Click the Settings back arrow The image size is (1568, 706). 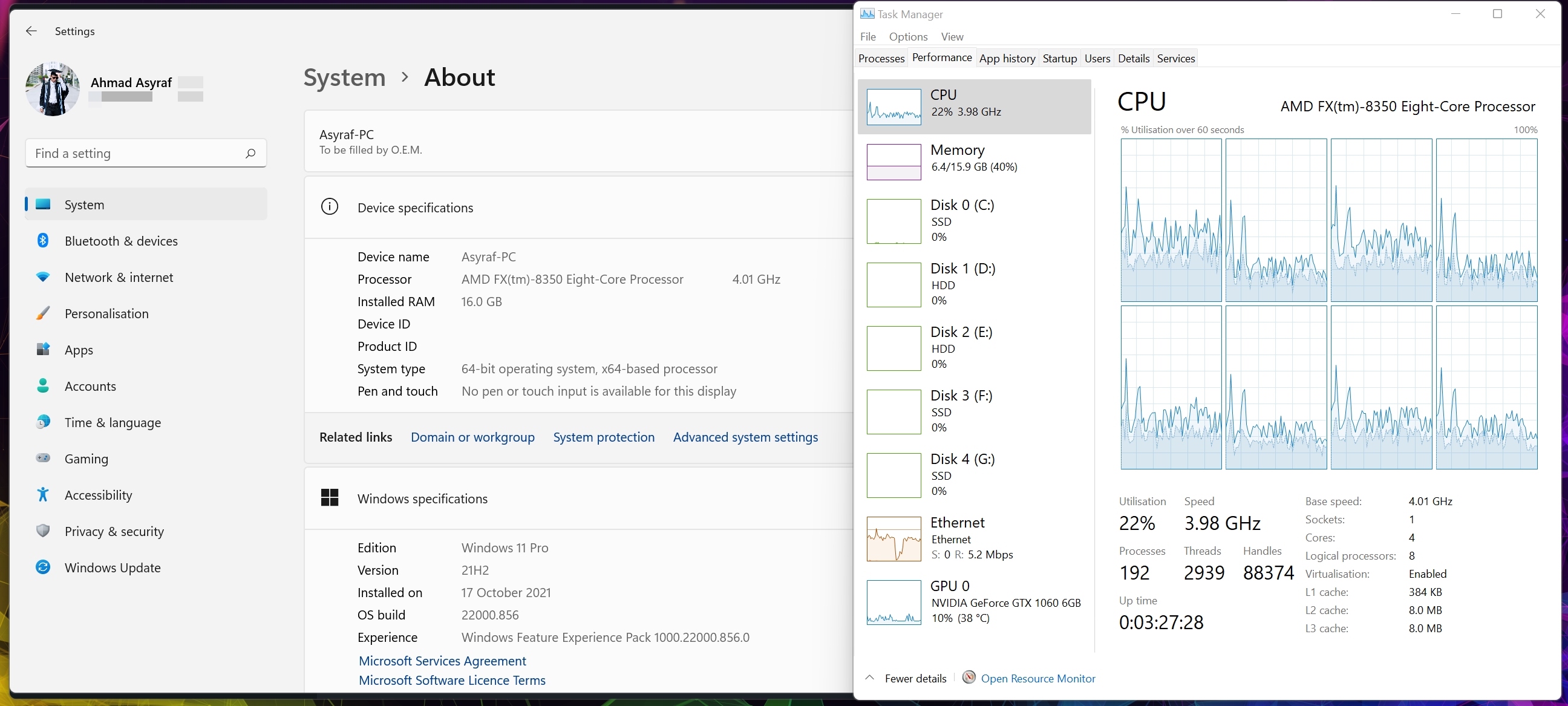tap(31, 31)
